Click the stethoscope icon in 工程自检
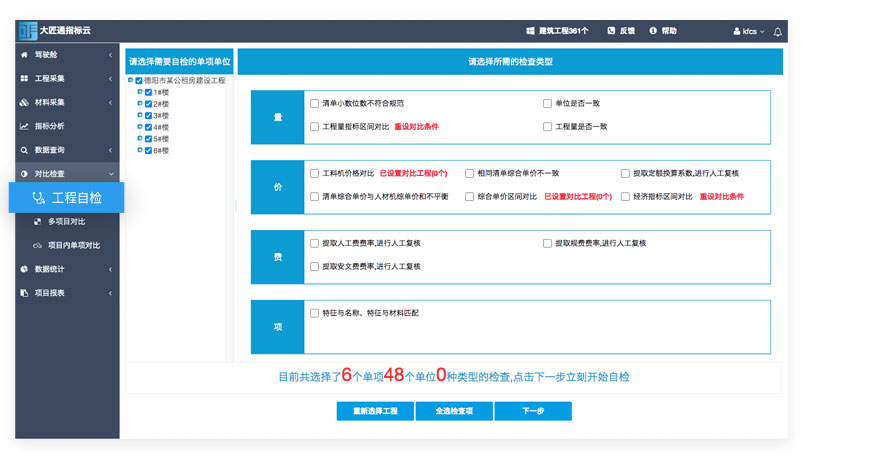 click(39, 198)
